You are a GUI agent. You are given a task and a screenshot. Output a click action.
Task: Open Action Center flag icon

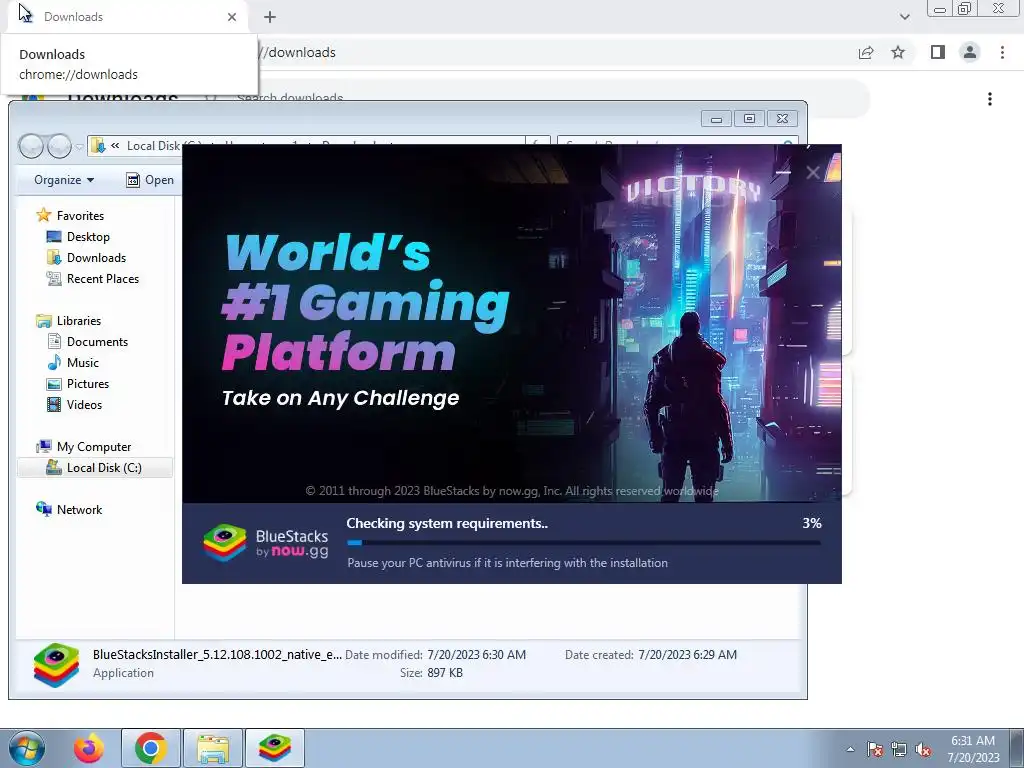(x=874, y=749)
